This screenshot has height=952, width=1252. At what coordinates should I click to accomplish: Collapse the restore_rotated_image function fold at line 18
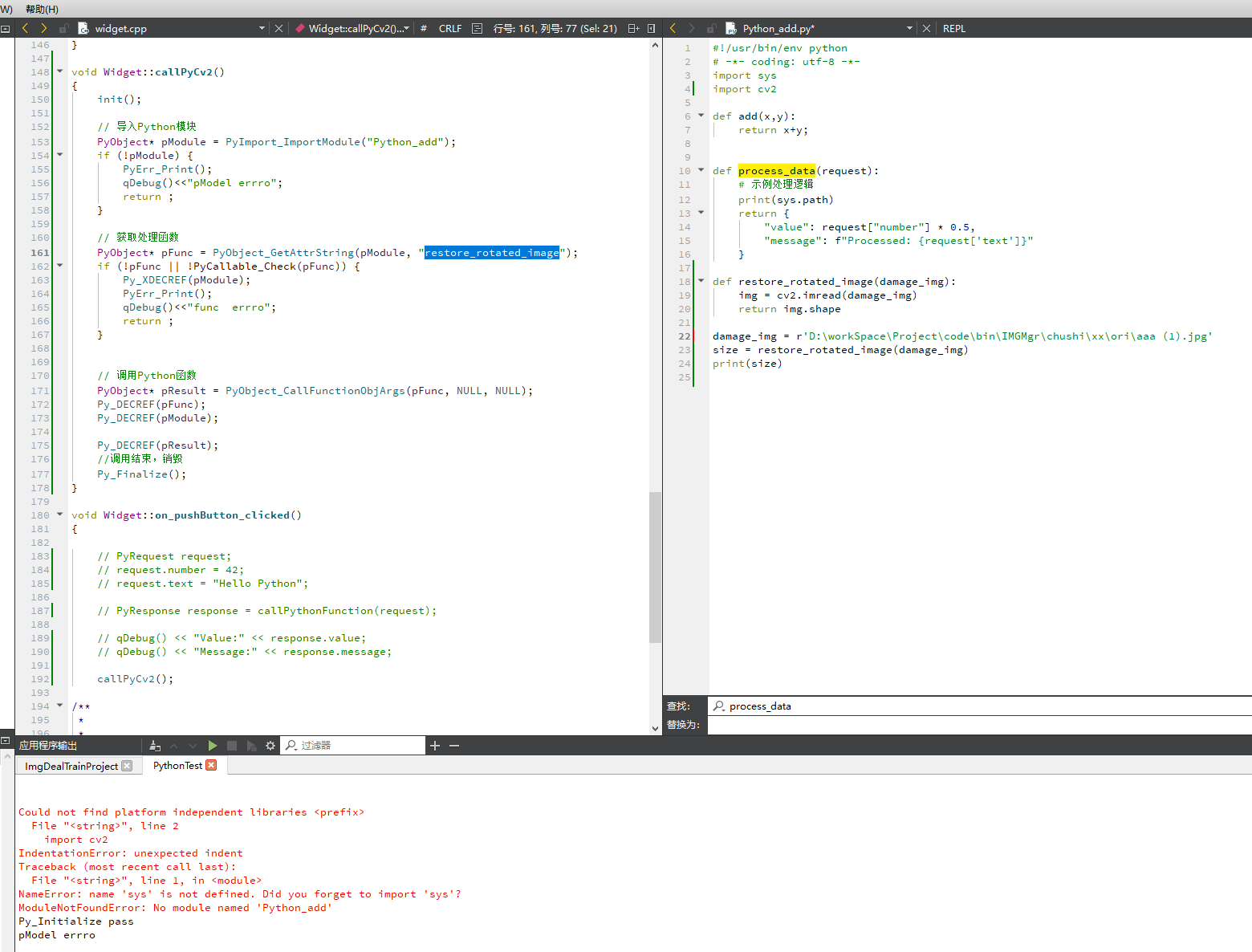(x=701, y=280)
